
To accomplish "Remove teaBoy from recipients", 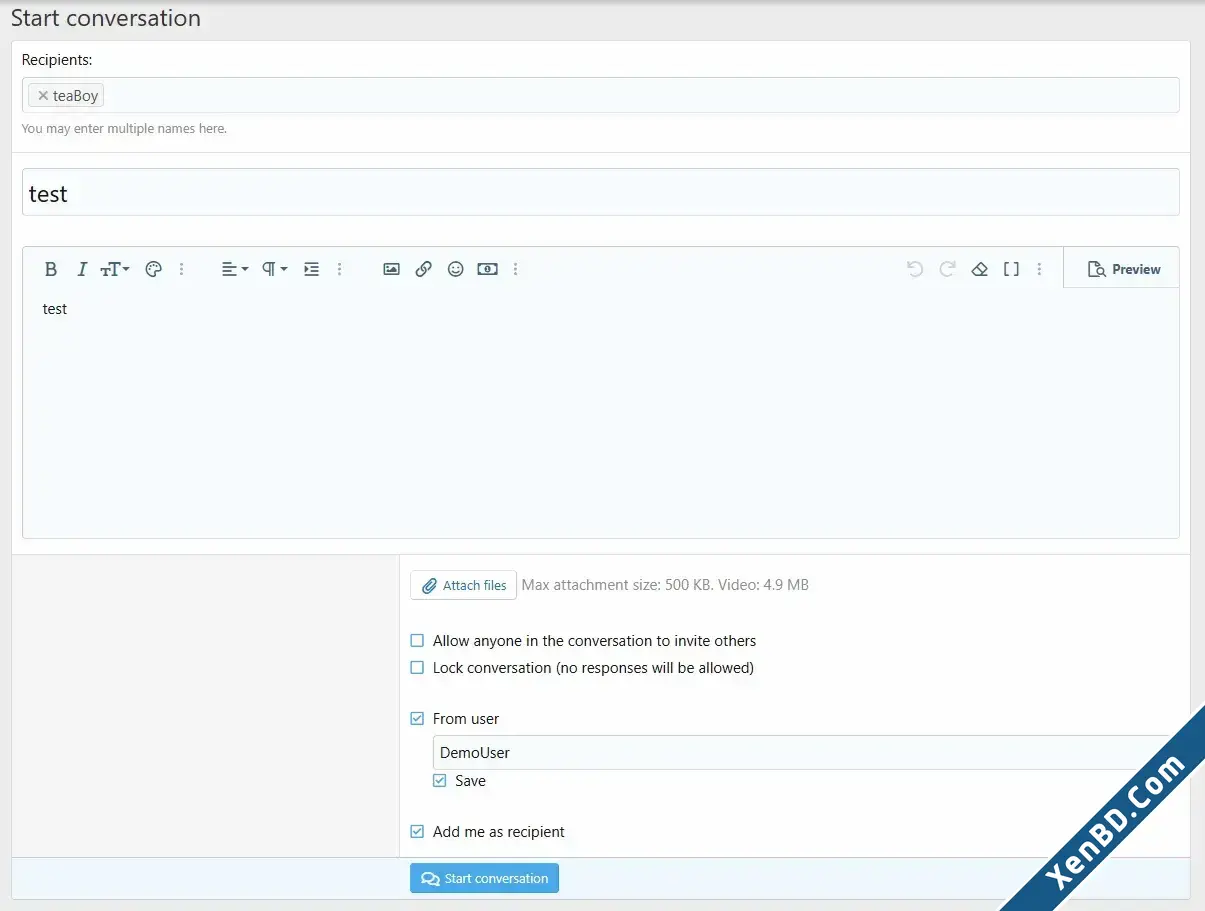I will point(43,96).
